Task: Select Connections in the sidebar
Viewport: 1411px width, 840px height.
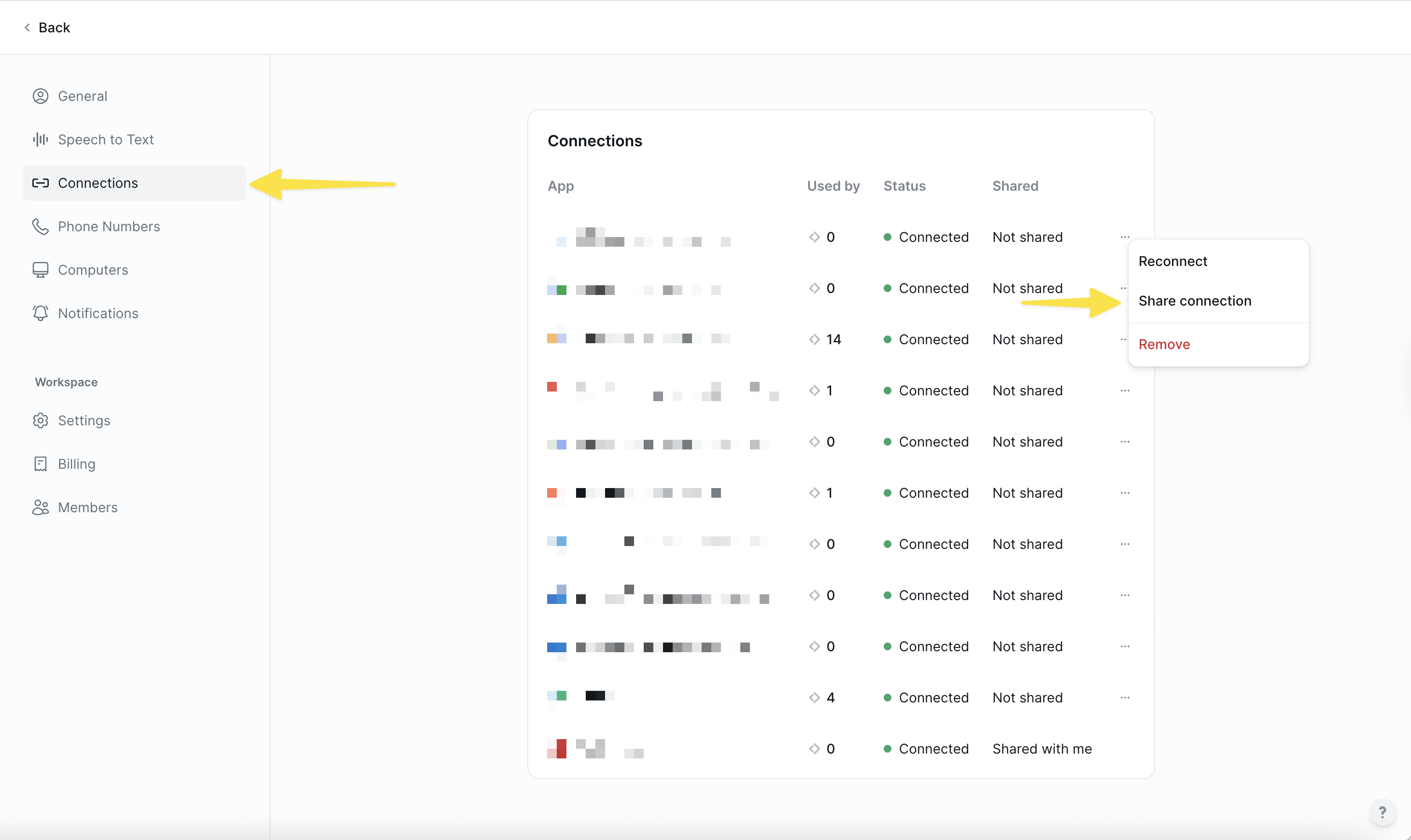Action: (98, 183)
